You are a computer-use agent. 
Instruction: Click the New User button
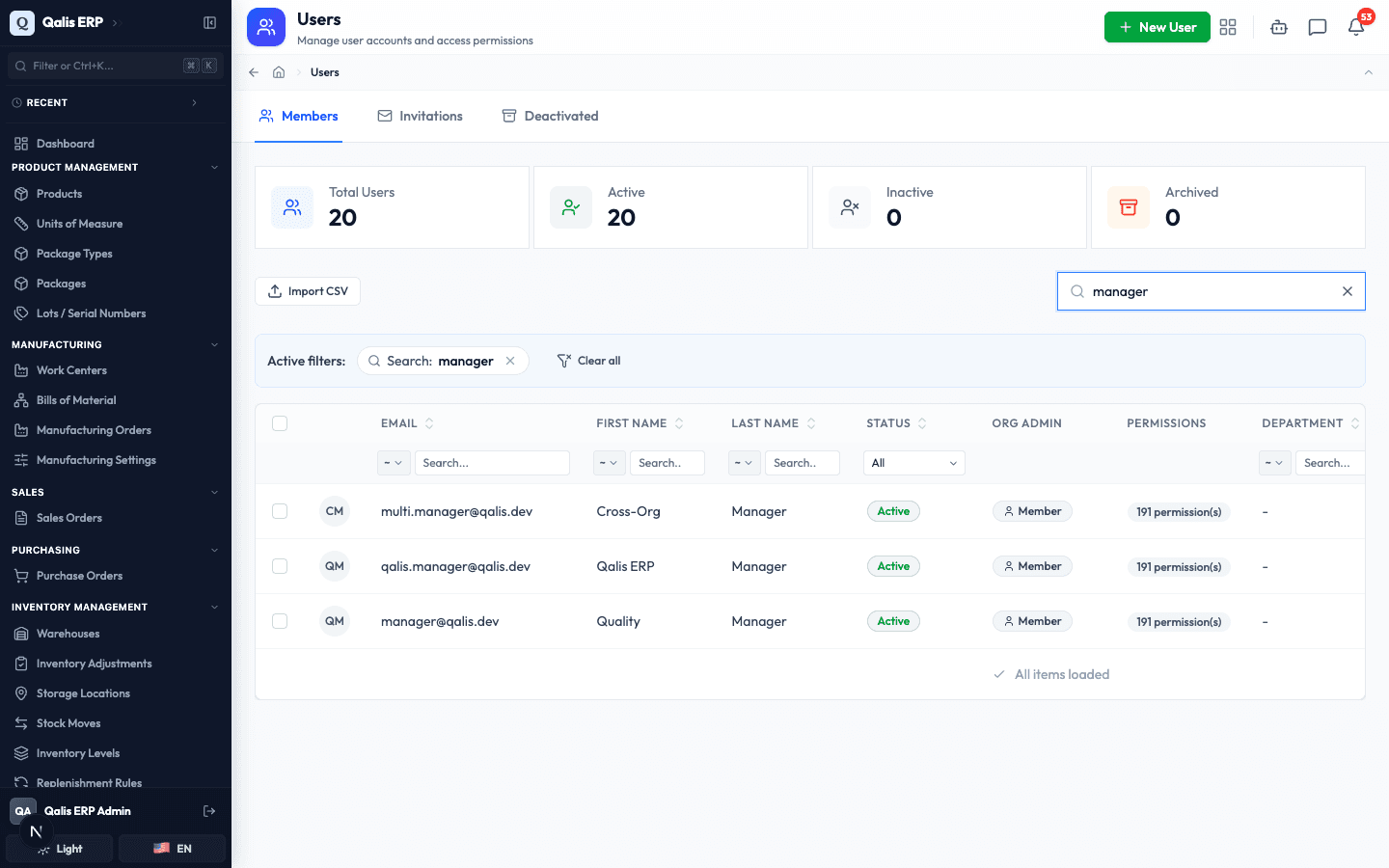point(1157,27)
